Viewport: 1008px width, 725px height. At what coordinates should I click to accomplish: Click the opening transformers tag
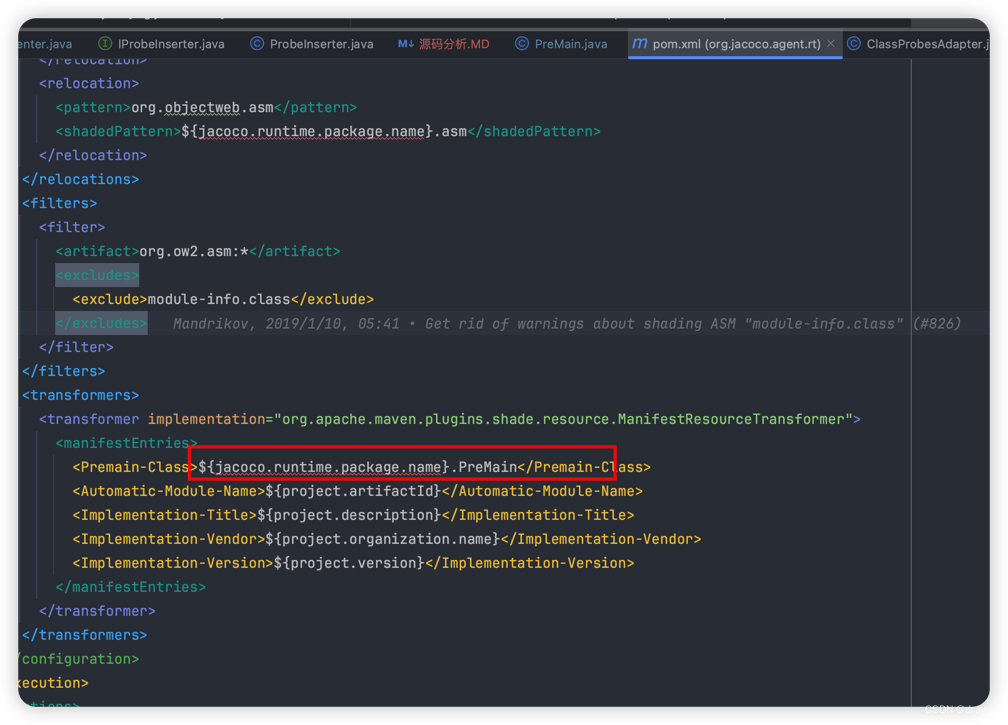(x=80, y=395)
